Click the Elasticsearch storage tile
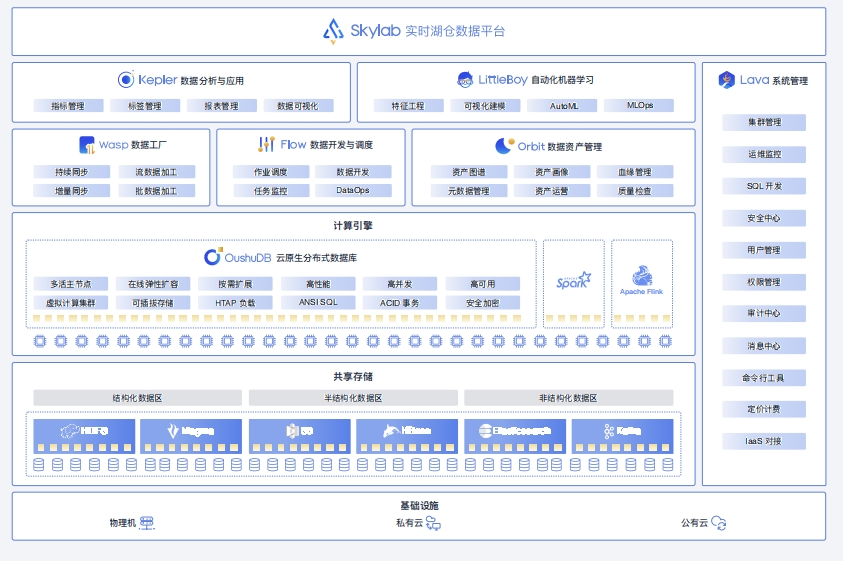 515,436
